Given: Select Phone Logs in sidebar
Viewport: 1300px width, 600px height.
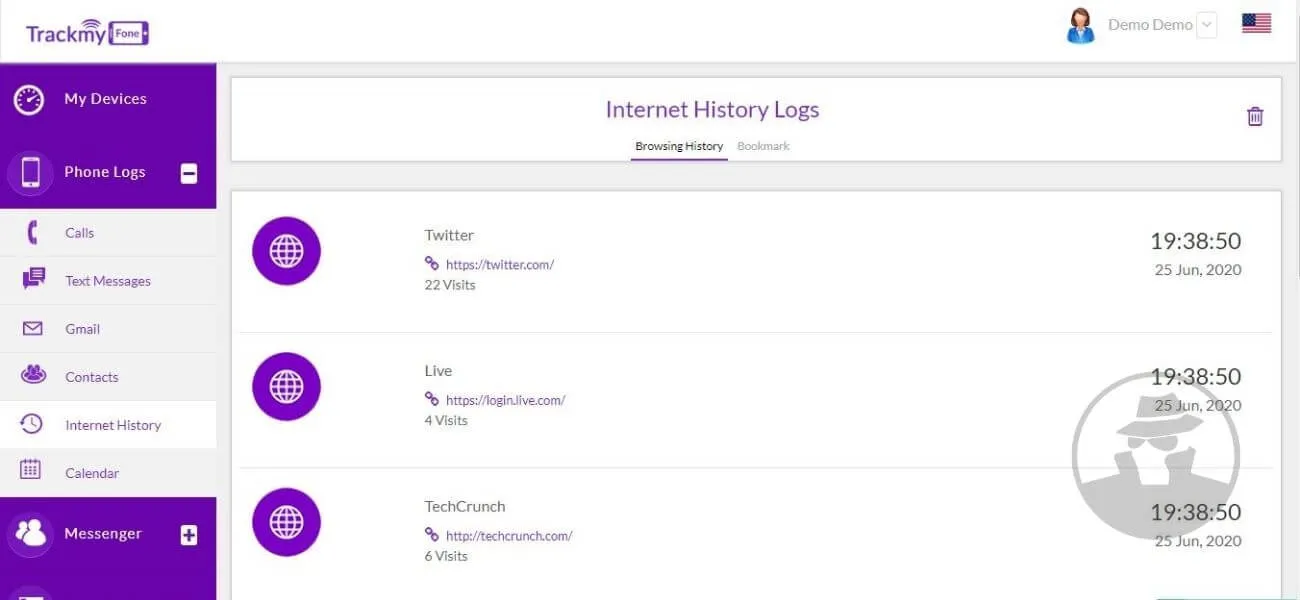Looking at the screenshot, I should click(x=105, y=172).
